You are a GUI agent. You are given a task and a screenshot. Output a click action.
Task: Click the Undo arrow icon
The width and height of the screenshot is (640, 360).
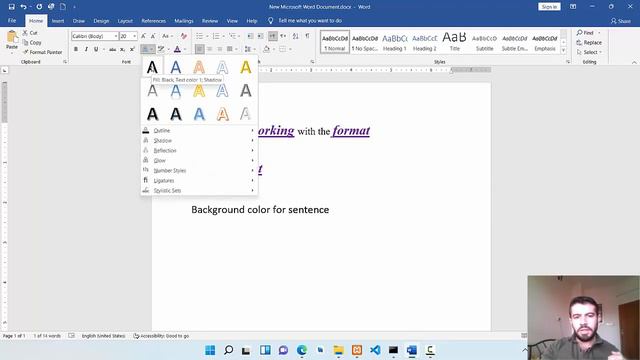click(23, 7)
